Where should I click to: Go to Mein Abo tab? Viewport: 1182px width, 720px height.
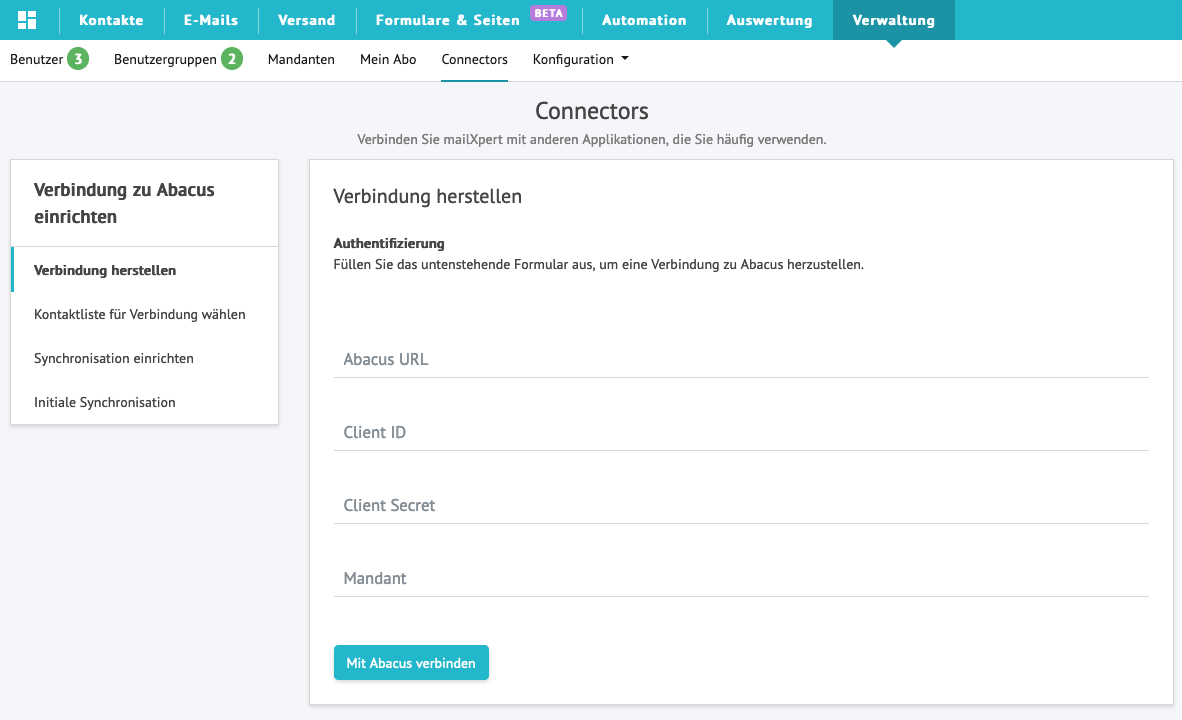click(388, 60)
